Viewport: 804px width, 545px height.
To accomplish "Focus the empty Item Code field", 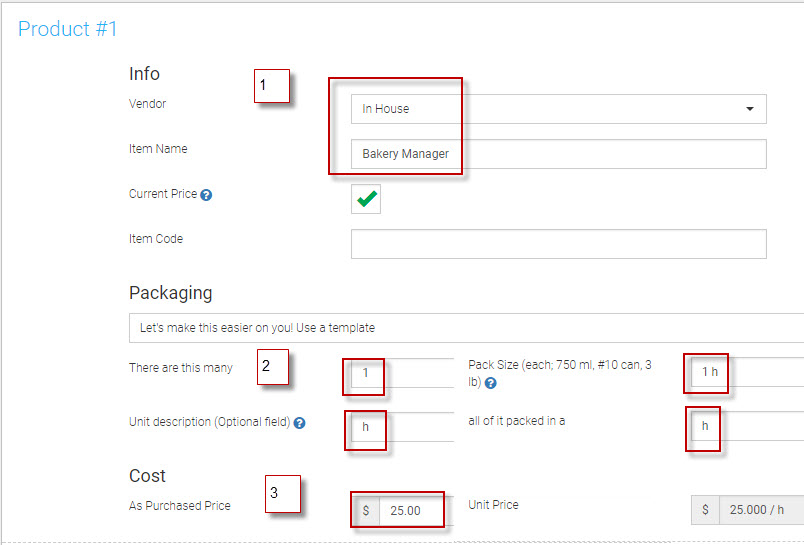I will (x=558, y=244).
